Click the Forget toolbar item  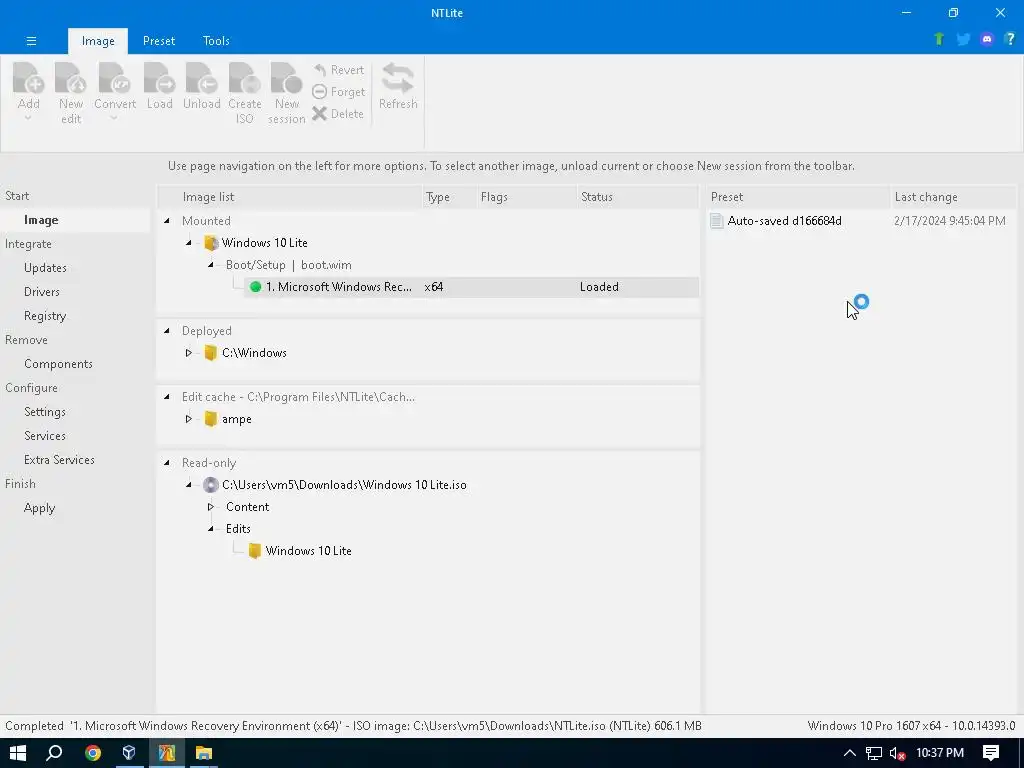338,92
